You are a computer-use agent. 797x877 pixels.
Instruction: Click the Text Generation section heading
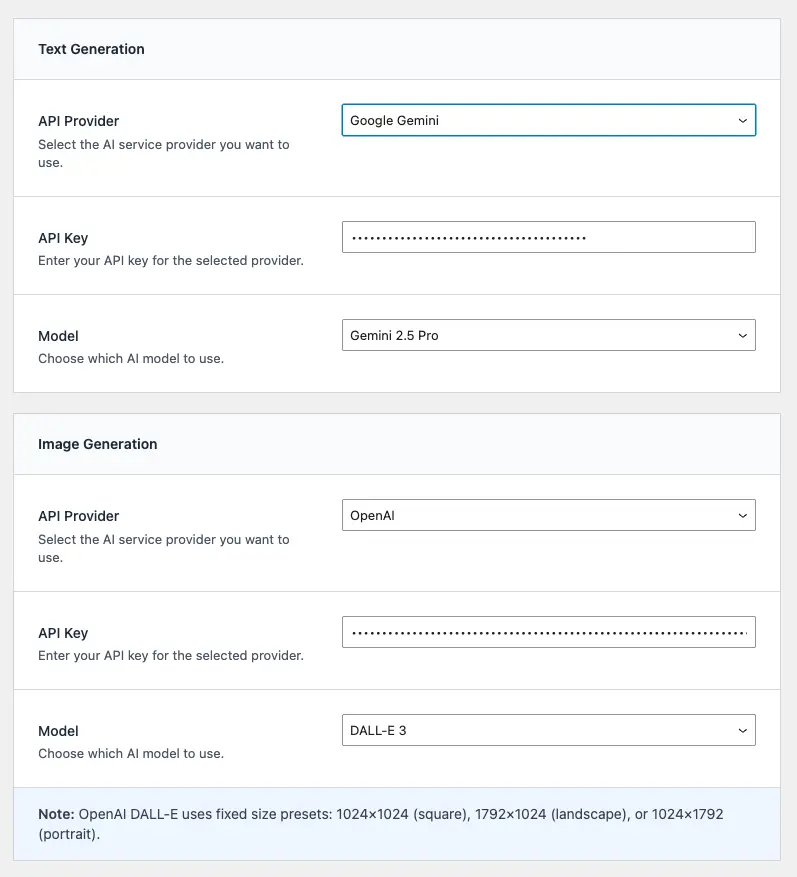tap(91, 49)
